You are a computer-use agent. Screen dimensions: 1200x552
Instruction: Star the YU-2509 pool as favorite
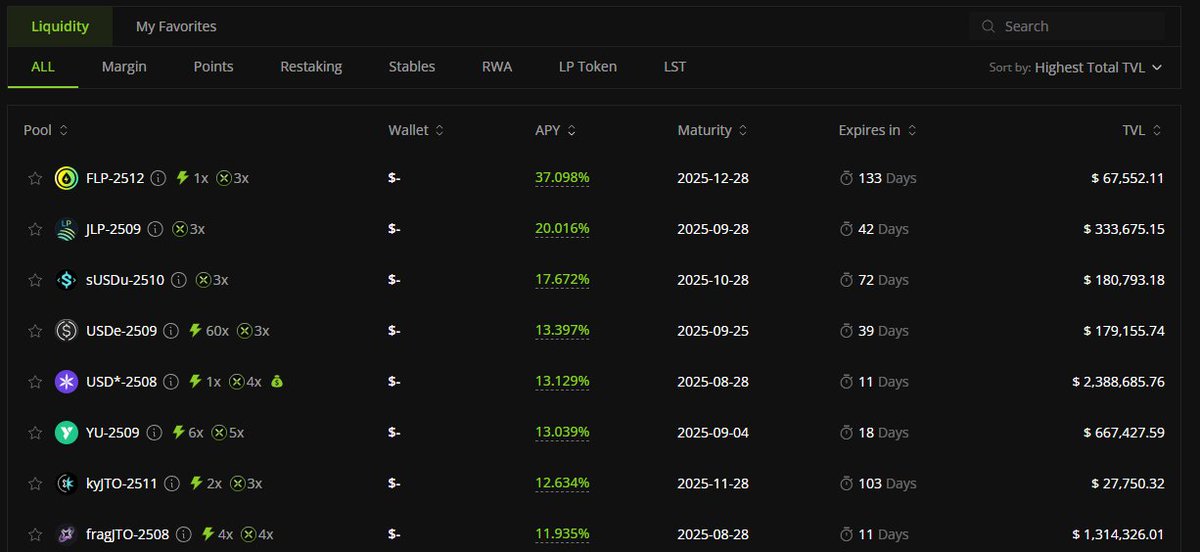[35, 433]
